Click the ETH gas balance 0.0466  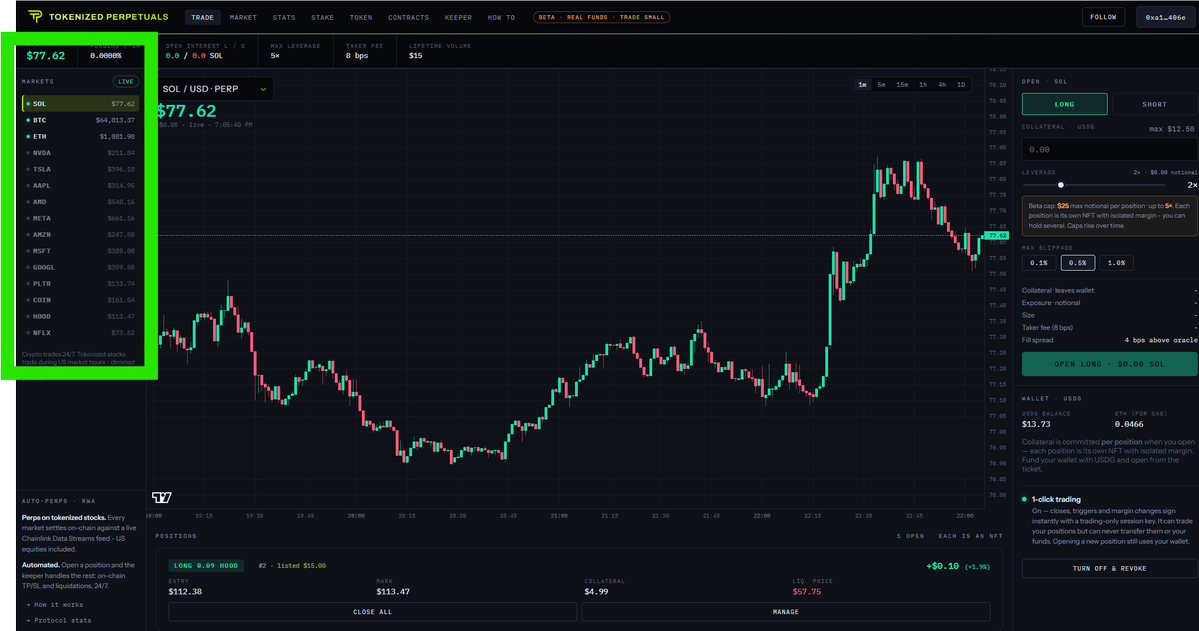1129,424
